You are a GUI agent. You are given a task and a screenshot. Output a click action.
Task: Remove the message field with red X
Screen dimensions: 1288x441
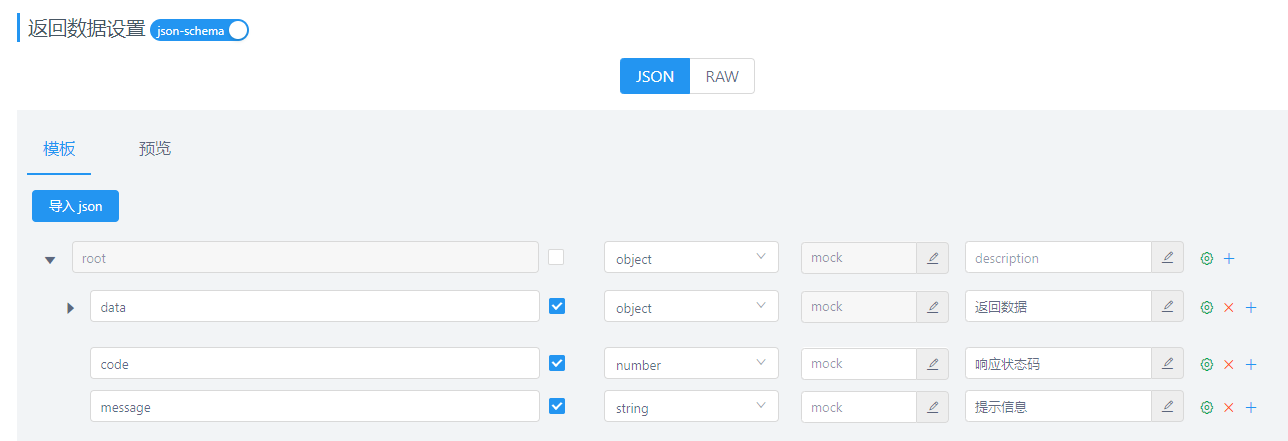tap(1229, 407)
